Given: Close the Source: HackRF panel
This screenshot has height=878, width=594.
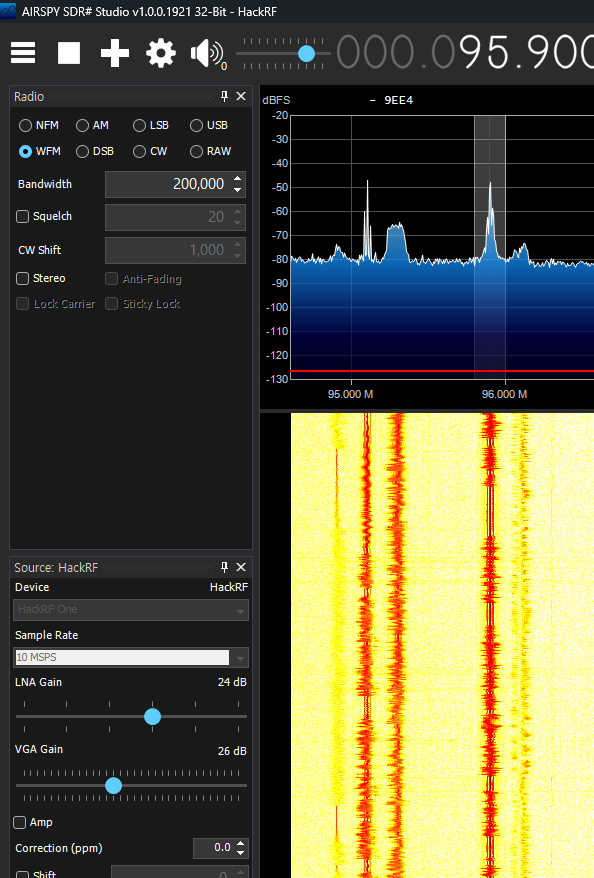Looking at the screenshot, I should [x=241, y=567].
